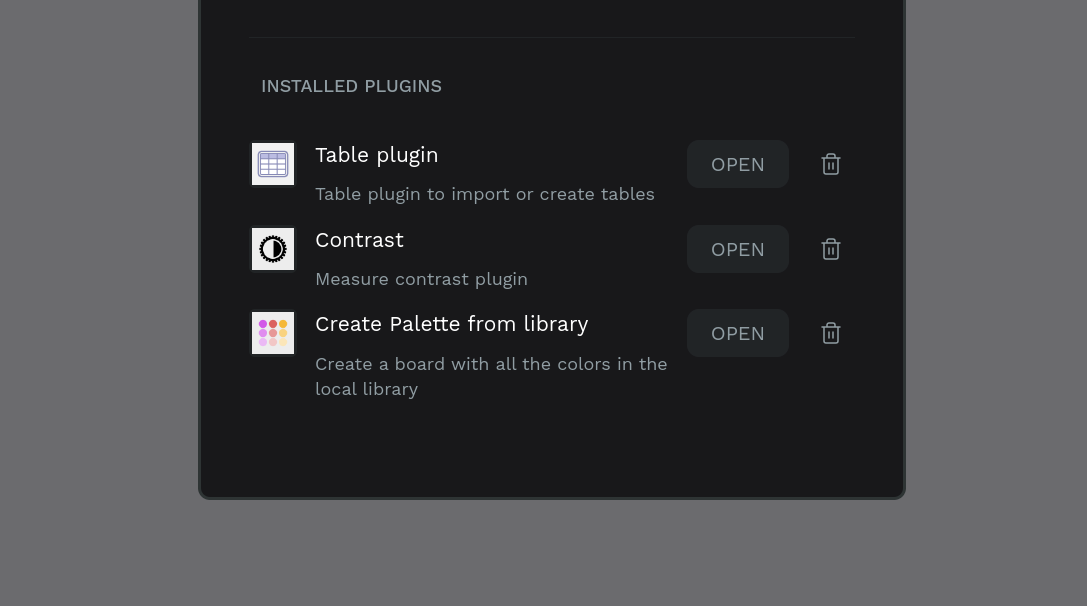
Task: Launch the Contrast plugin with Open
Action: (x=737, y=249)
